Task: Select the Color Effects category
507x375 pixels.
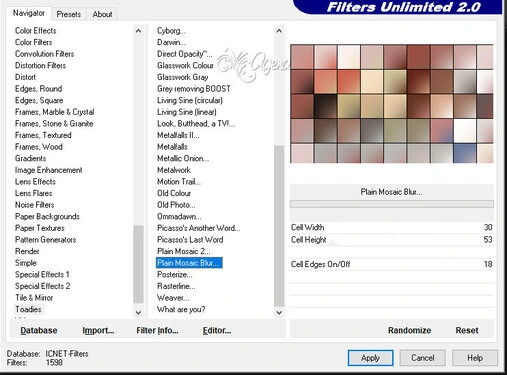Action: pyautogui.click(x=36, y=31)
